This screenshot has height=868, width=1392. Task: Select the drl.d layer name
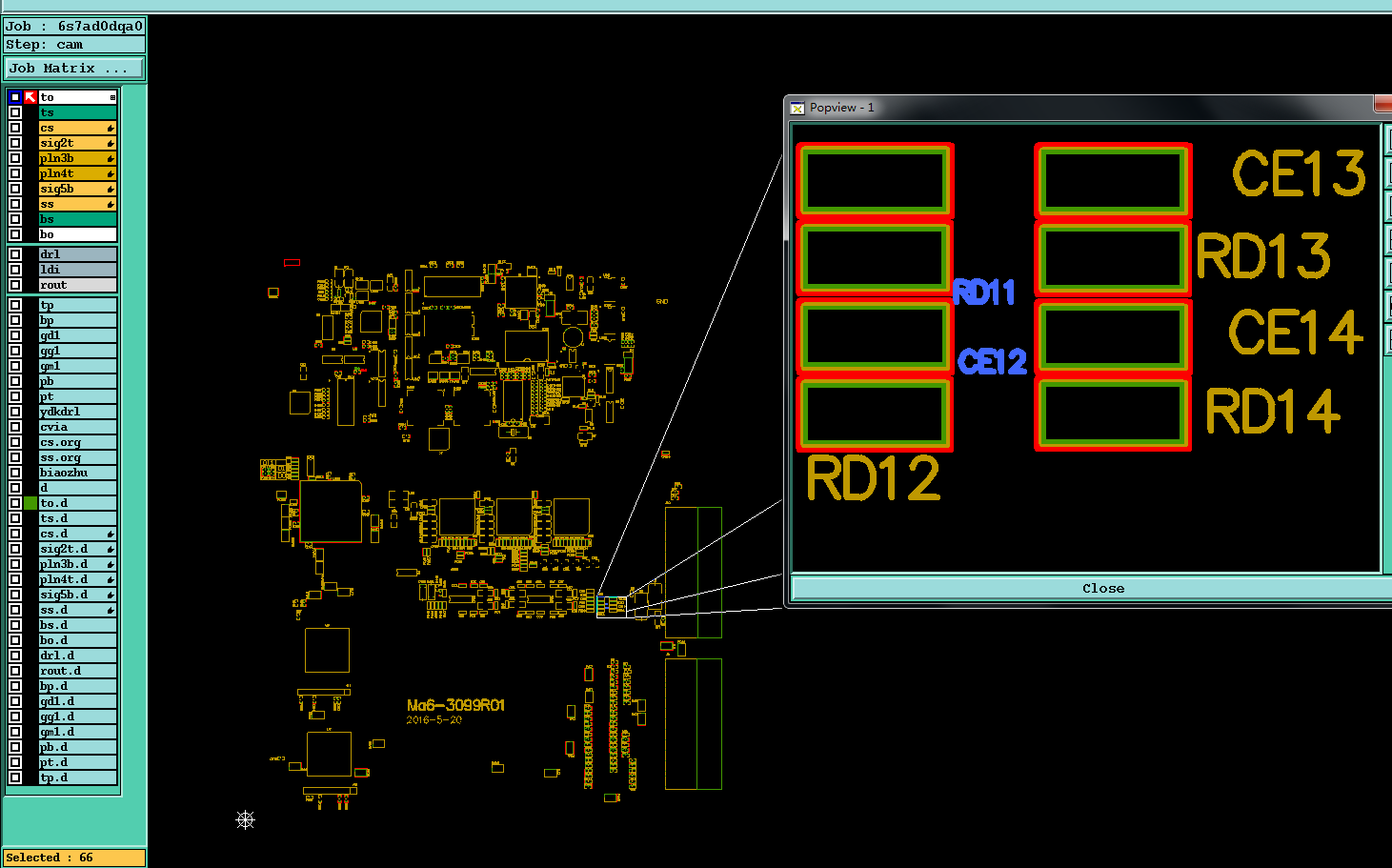77,656
